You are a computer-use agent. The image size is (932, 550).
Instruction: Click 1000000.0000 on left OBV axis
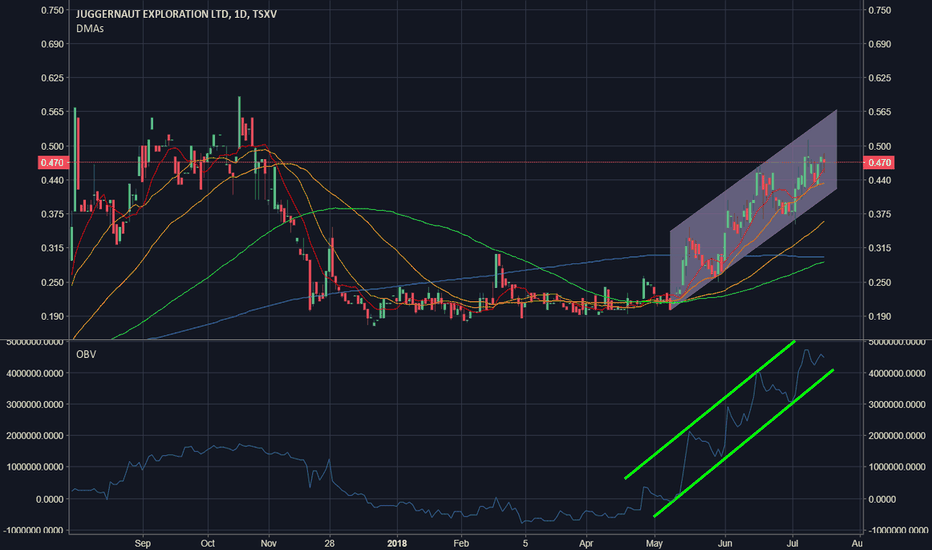click(35, 467)
